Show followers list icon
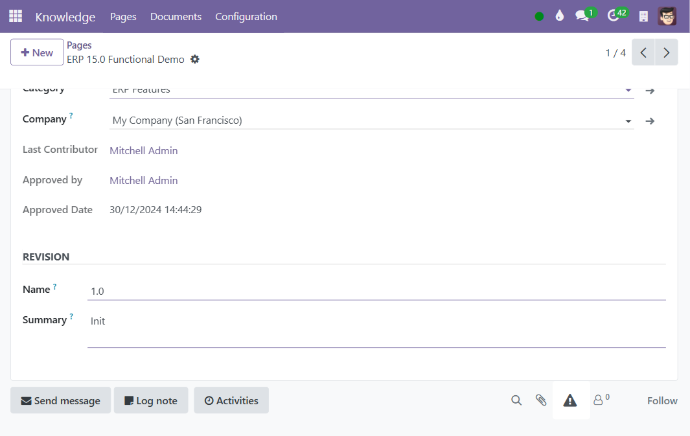Viewport: 690px width, 436px height. pos(600,400)
